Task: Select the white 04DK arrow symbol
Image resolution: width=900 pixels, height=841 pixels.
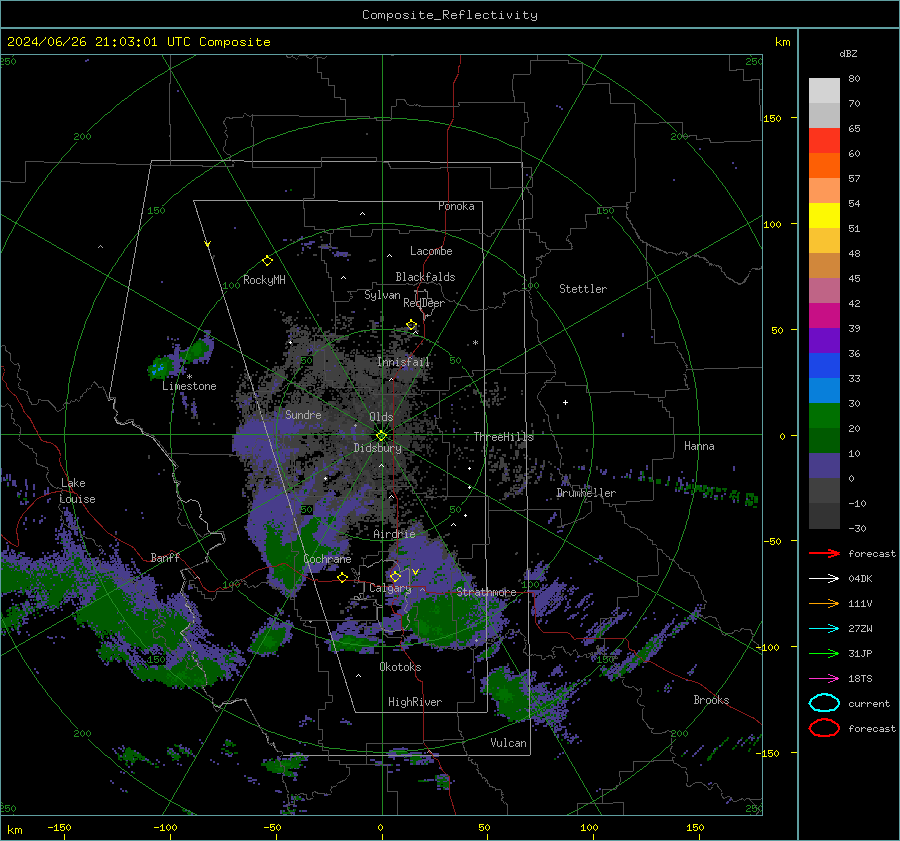Action: click(824, 578)
